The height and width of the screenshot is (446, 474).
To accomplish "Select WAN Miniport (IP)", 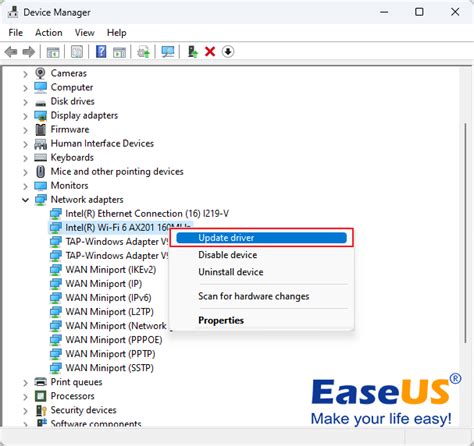I will [104, 283].
